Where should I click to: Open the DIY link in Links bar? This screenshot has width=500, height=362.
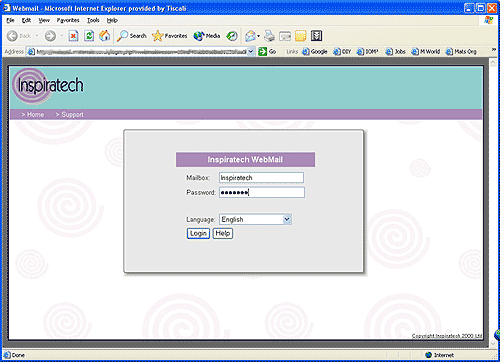(342, 52)
